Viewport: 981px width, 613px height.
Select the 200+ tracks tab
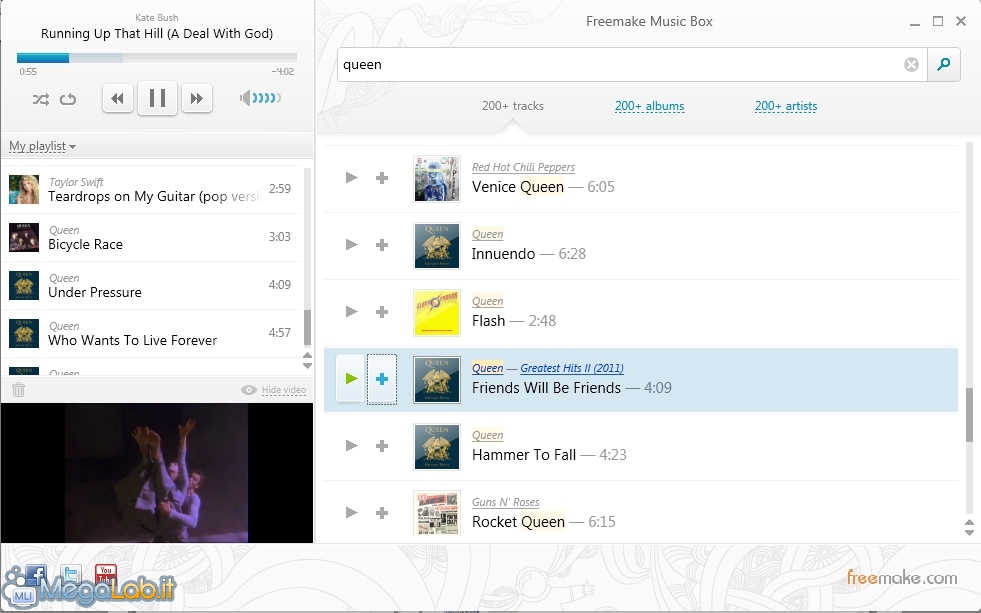[x=512, y=106]
